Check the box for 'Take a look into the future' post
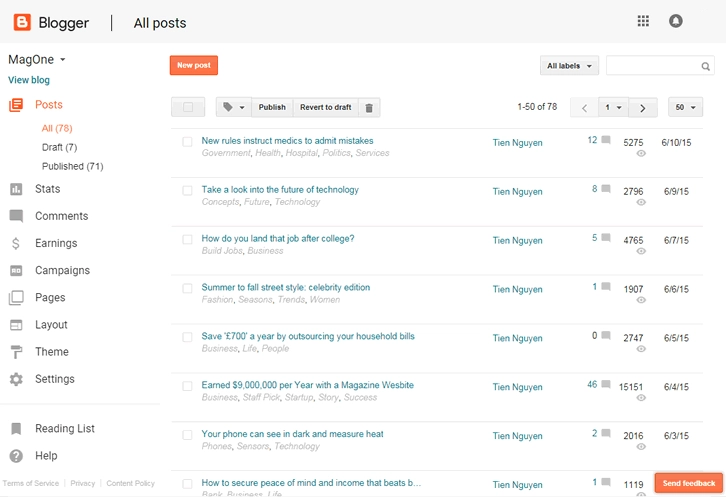 (x=187, y=191)
